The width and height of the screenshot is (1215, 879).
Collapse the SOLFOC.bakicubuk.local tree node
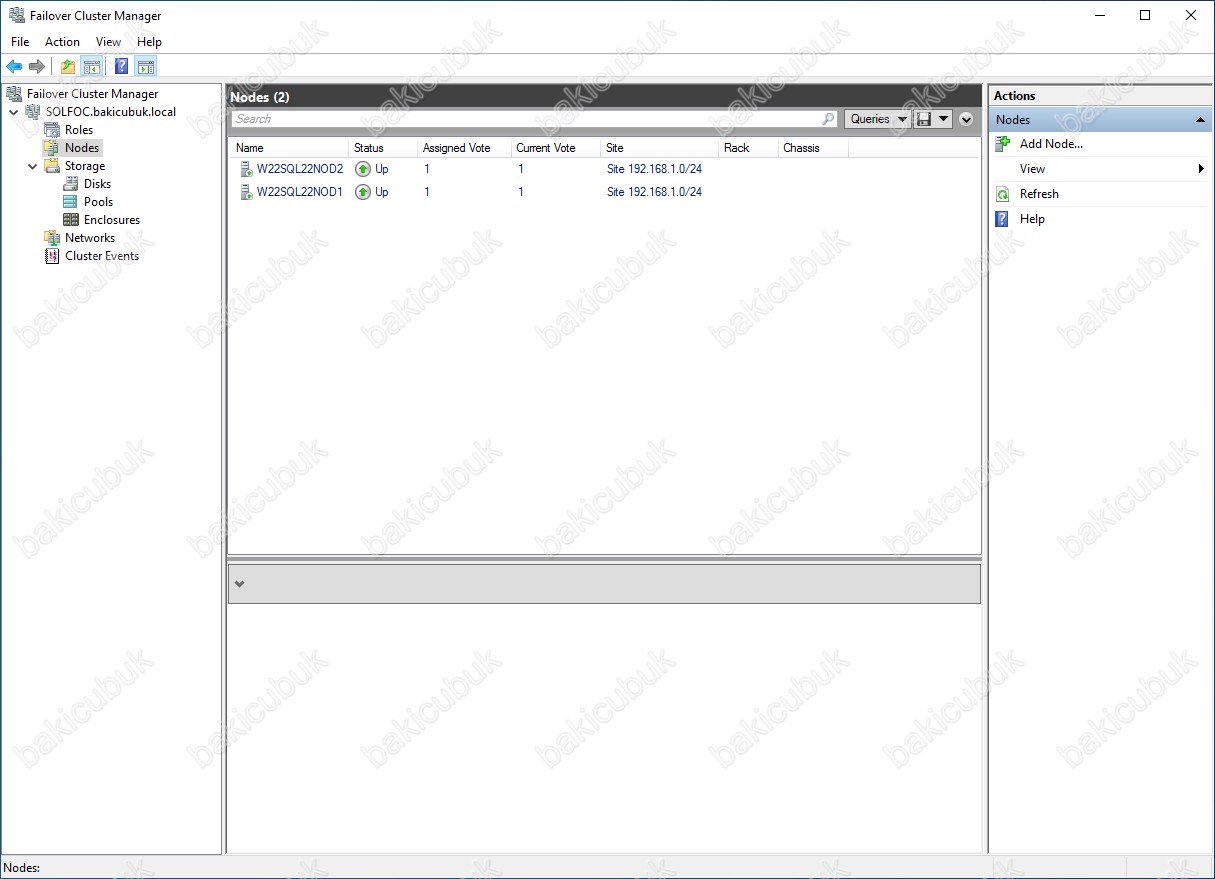[13, 112]
